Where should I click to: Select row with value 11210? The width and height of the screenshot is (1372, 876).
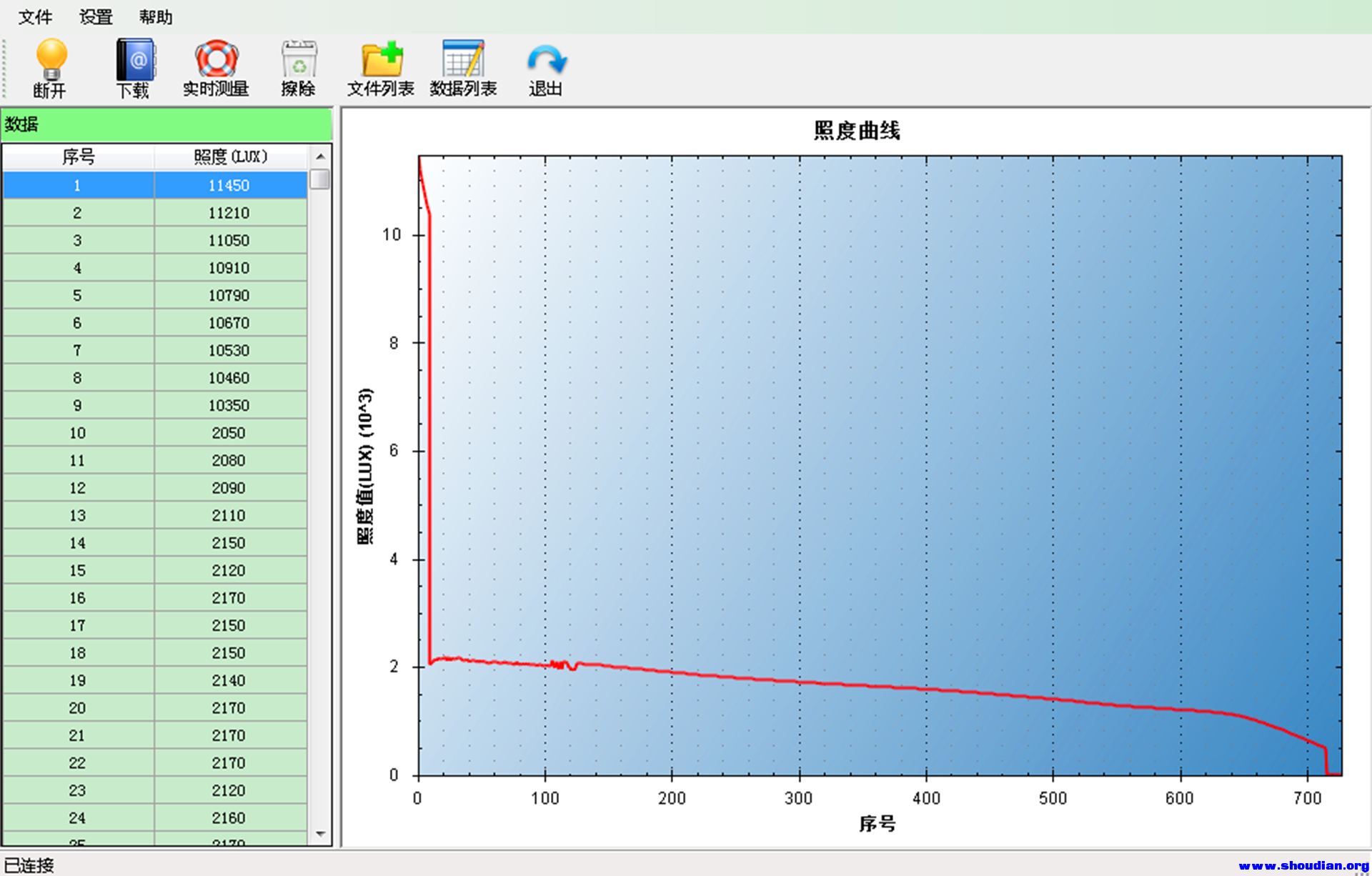155,213
